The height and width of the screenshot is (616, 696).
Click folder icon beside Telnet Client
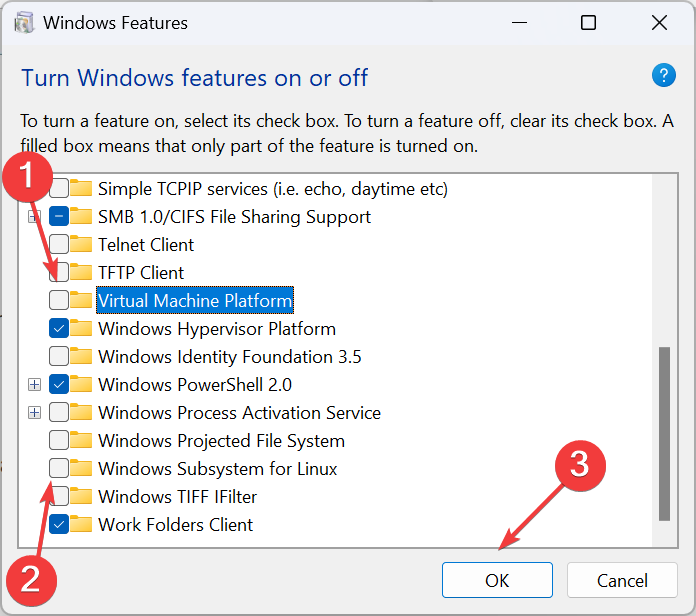pos(82,244)
